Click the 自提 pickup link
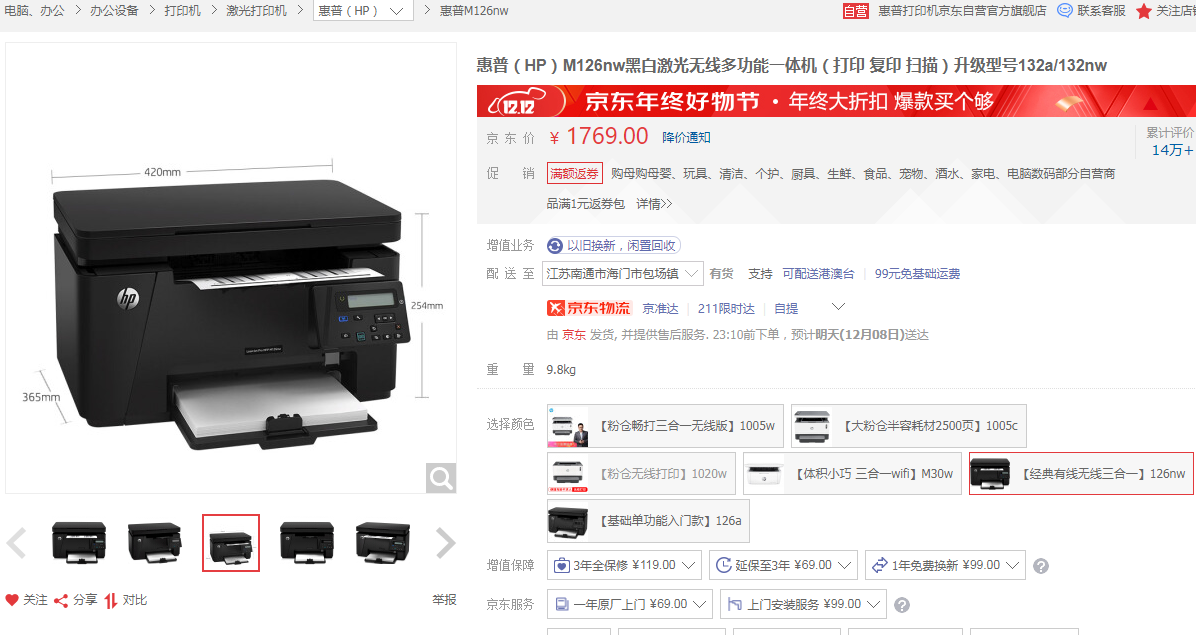This screenshot has height=635, width=1196. 786,309
